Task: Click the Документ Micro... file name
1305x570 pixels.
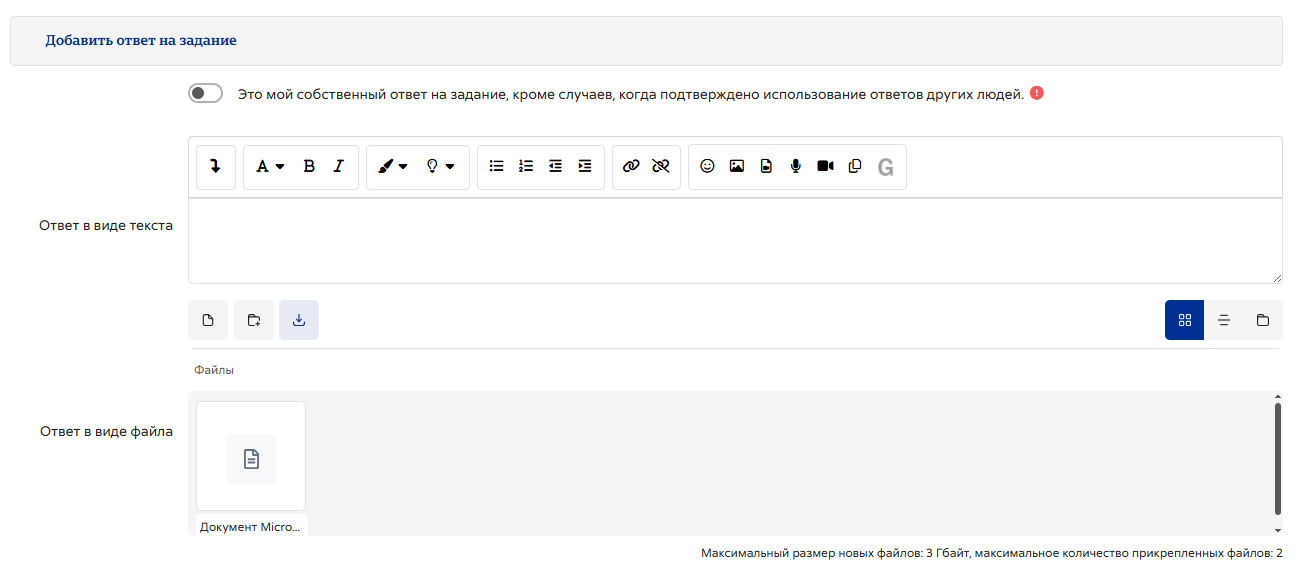Action: [x=250, y=526]
